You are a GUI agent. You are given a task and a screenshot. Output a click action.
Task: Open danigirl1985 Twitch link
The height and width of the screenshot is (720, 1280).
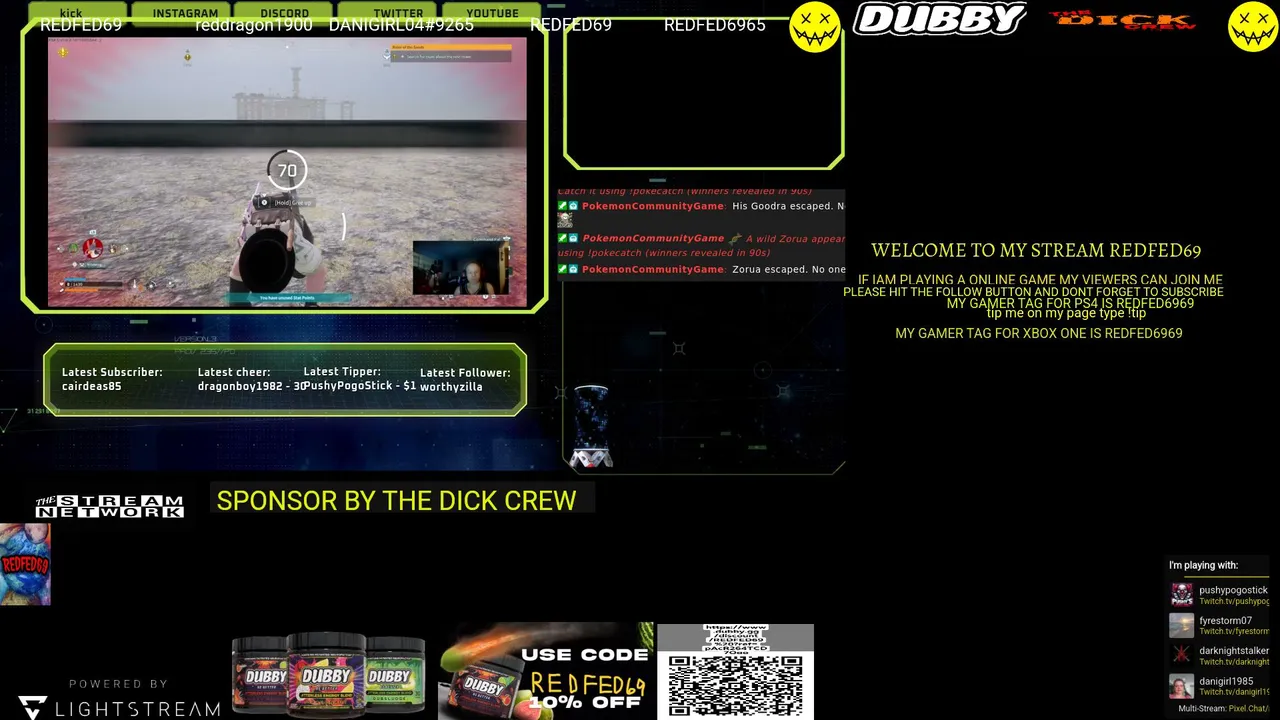(x=1234, y=692)
